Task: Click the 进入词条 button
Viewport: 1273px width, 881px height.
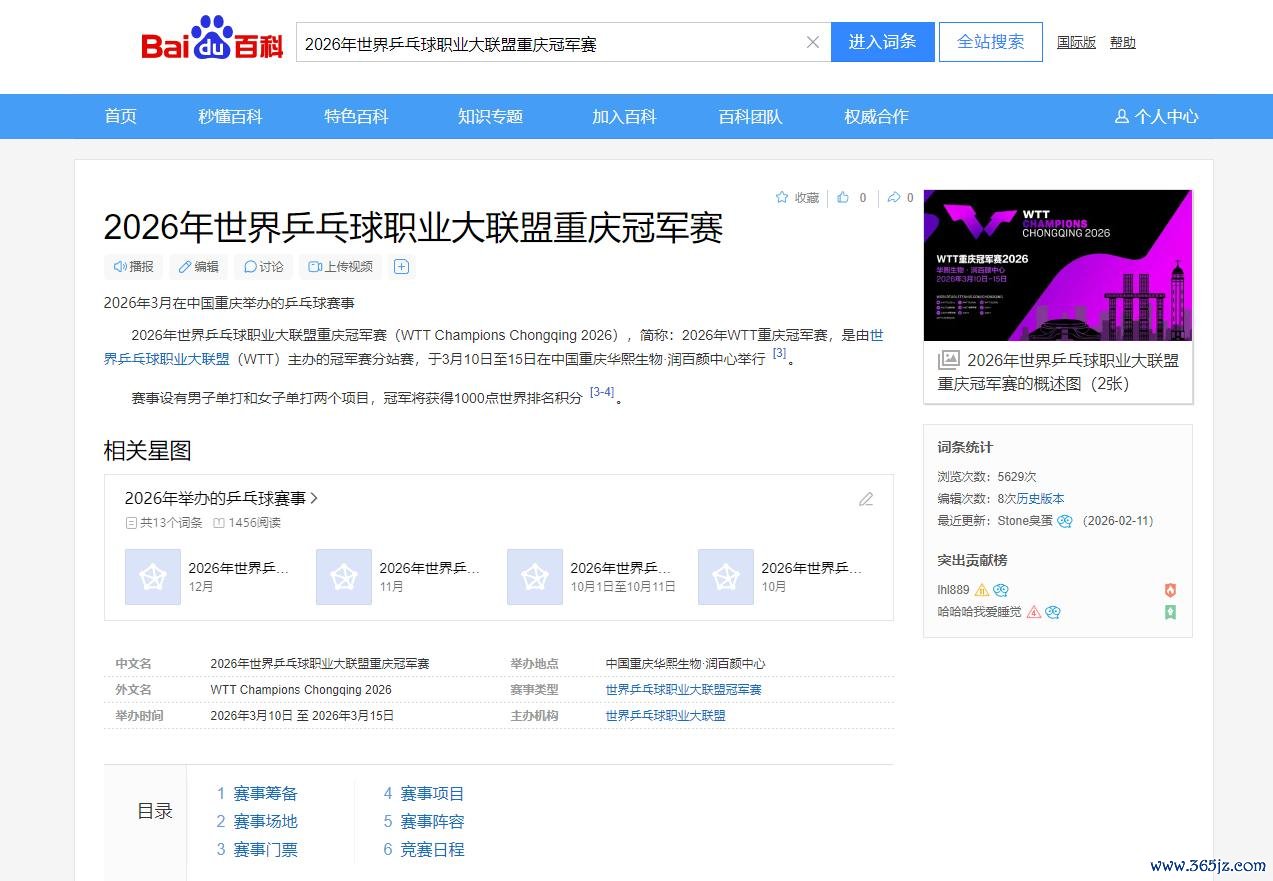Action: coord(882,42)
